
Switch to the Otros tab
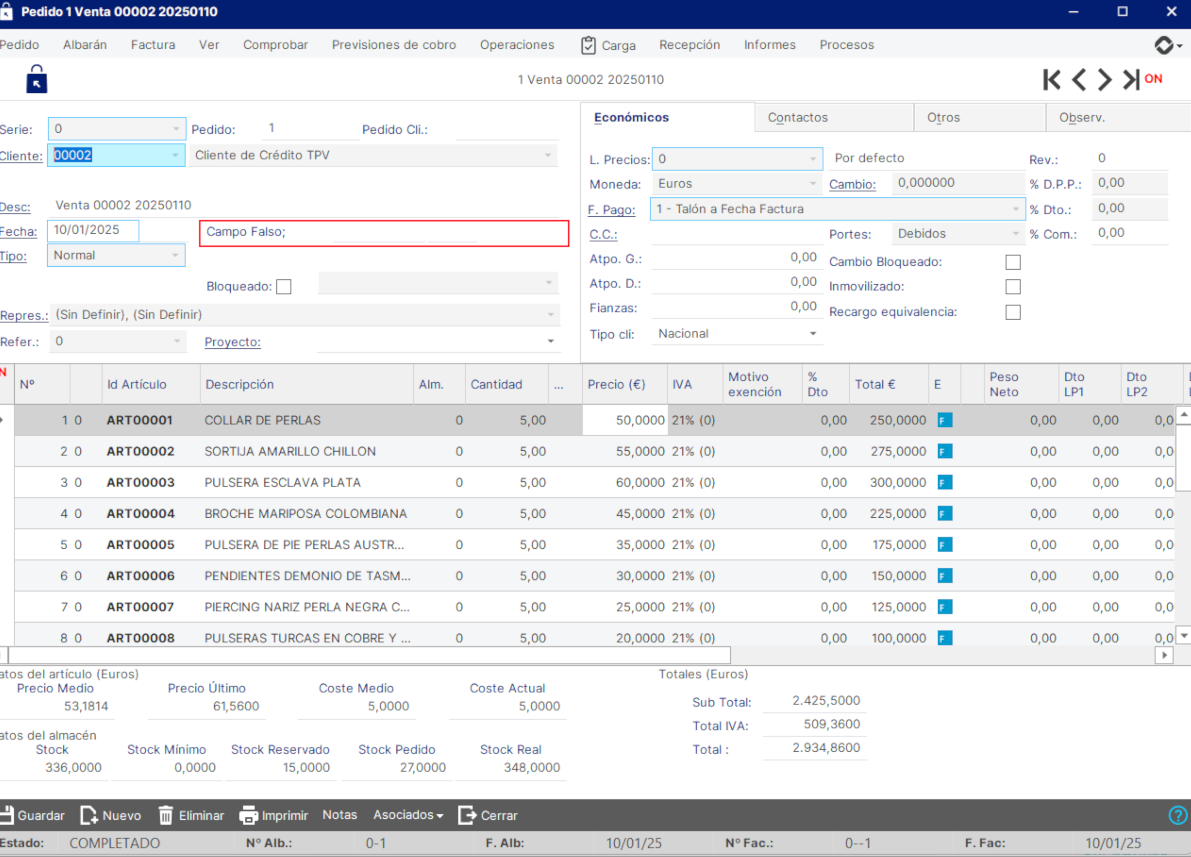[x=980, y=118]
